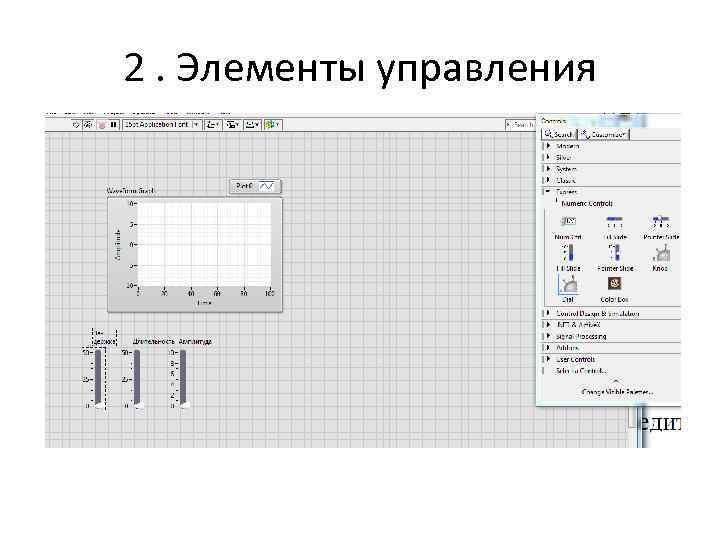Click the Time X-axis label
This screenshot has width=720, height=540.
(204, 303)
